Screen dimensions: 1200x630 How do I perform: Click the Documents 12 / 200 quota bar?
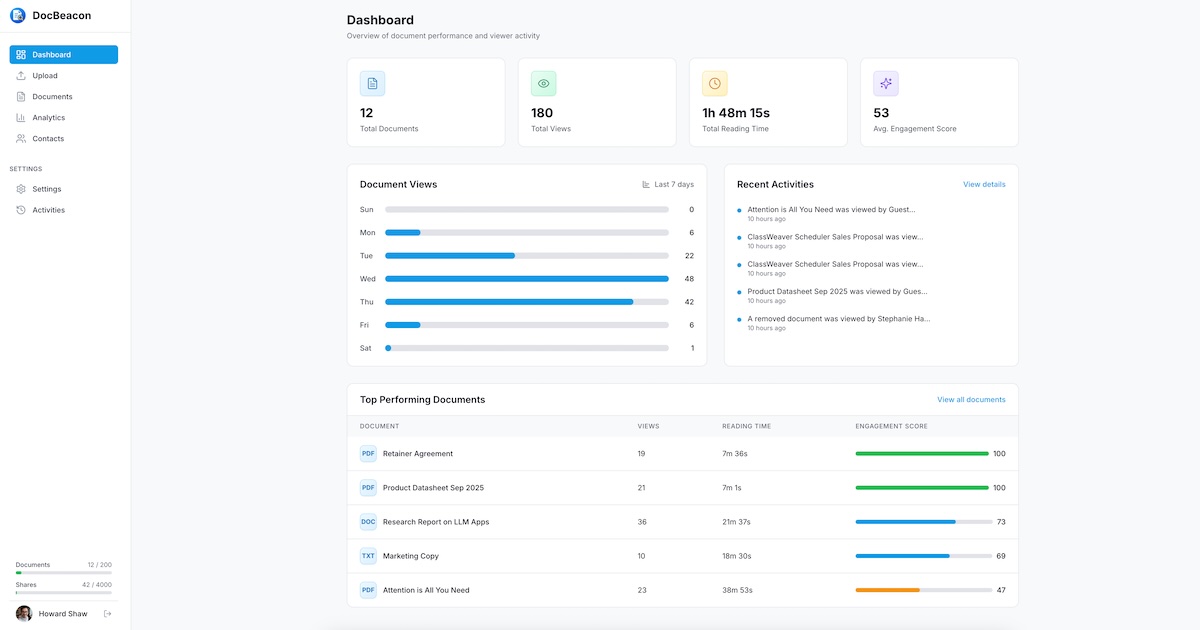coord(64,573)
